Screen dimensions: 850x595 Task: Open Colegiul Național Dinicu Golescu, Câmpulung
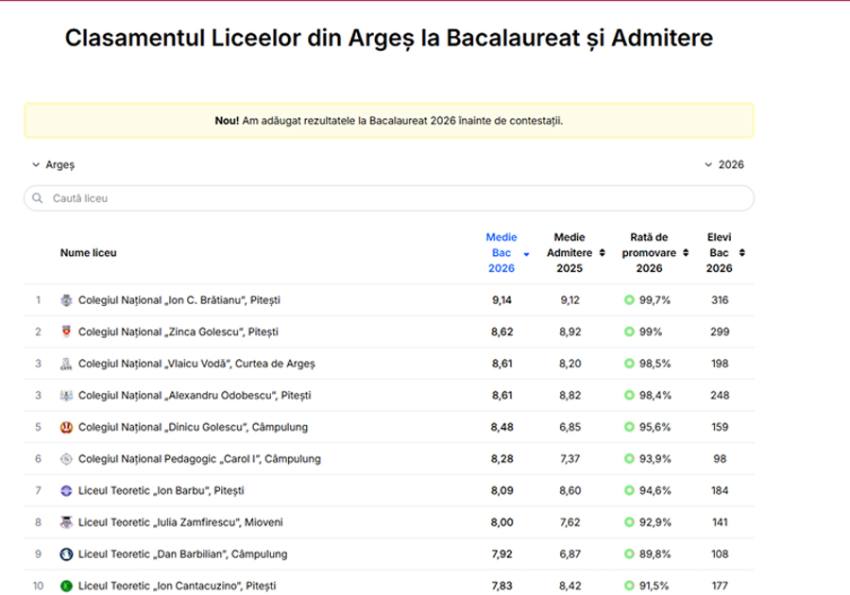pos(193,427)
